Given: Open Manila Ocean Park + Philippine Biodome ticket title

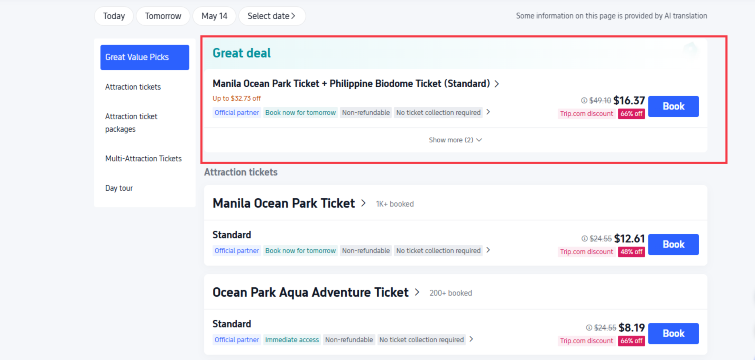Looking at the screenshot, I should coord(356,84).
